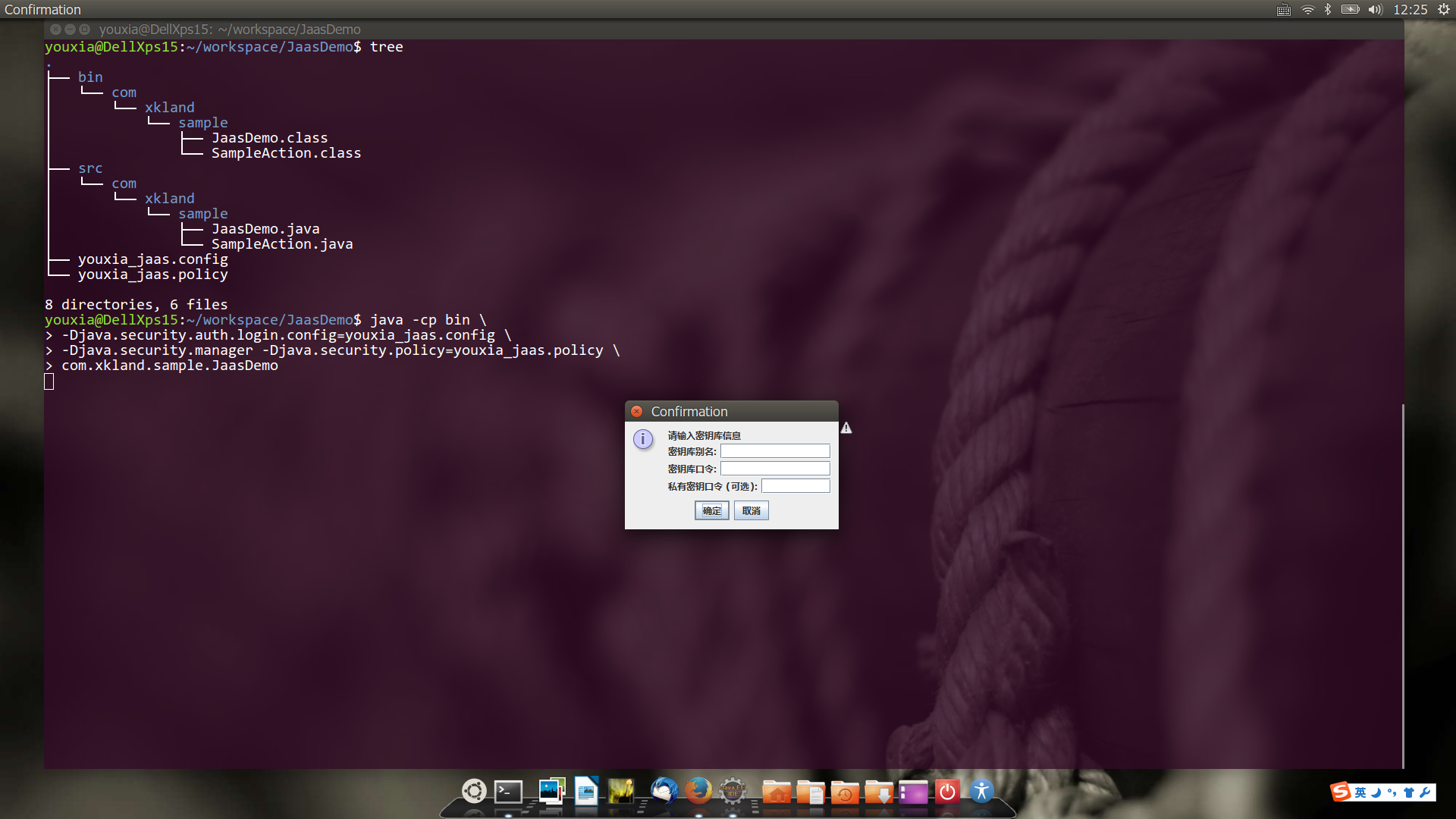Open the Wi-Fi network indicator menu
This screenshot has width=1456, height=819.
pos(1307,10)
